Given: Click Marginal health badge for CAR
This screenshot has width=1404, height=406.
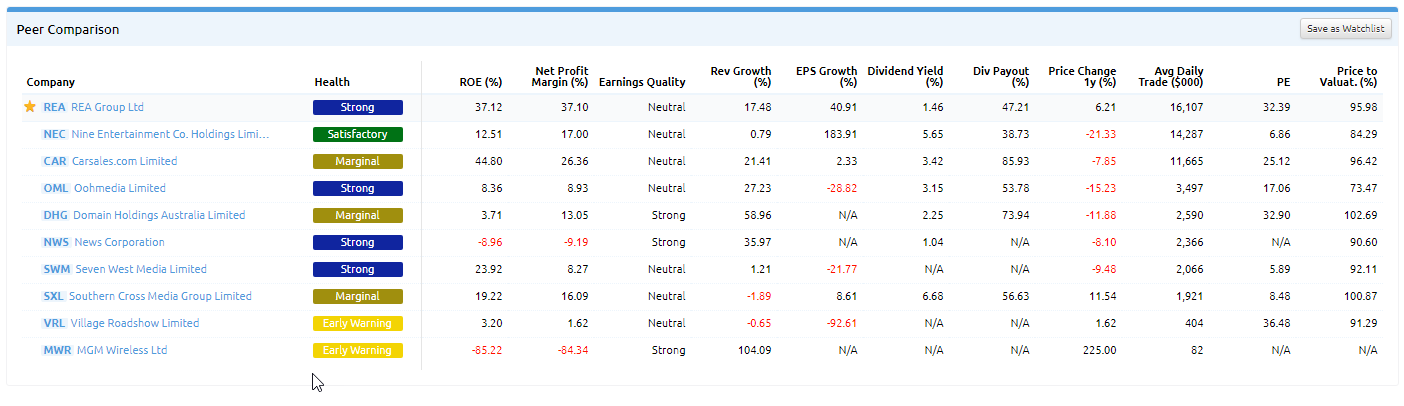Looking at the screenshot, I should (358, 161).
